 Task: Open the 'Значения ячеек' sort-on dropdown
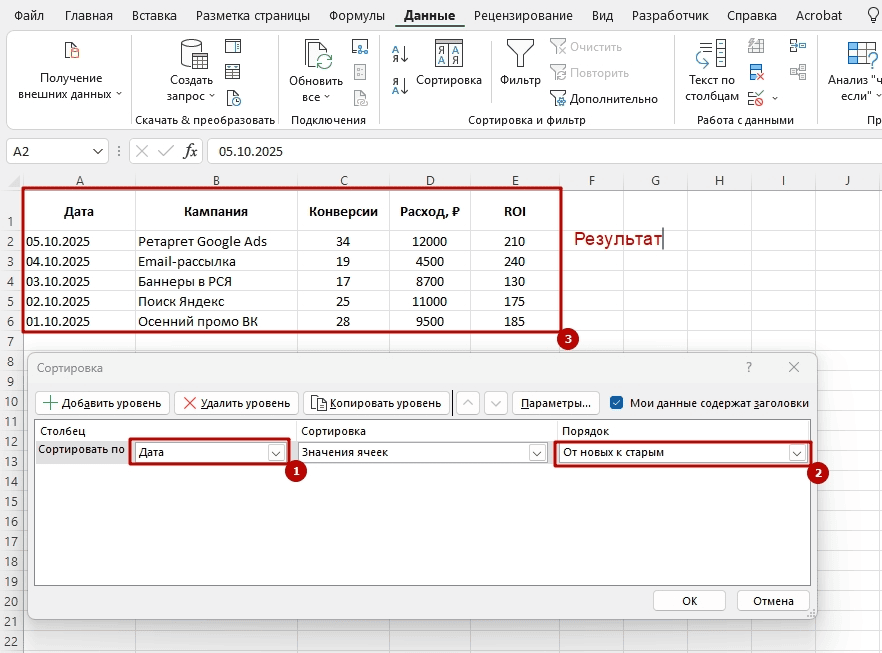click(x=537, y=453)
